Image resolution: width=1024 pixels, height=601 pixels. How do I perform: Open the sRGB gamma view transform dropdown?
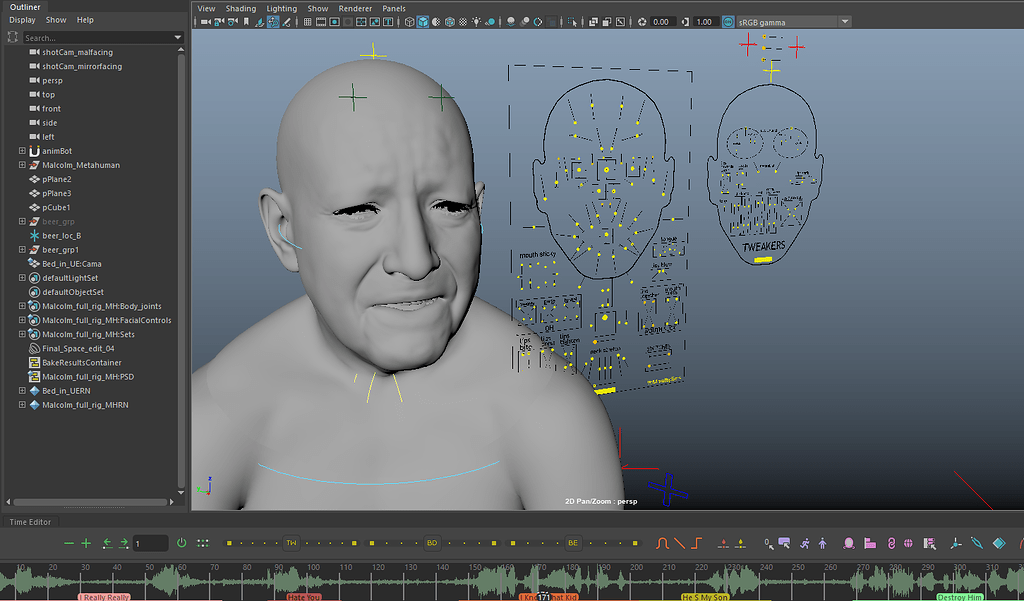click(845, 21)
